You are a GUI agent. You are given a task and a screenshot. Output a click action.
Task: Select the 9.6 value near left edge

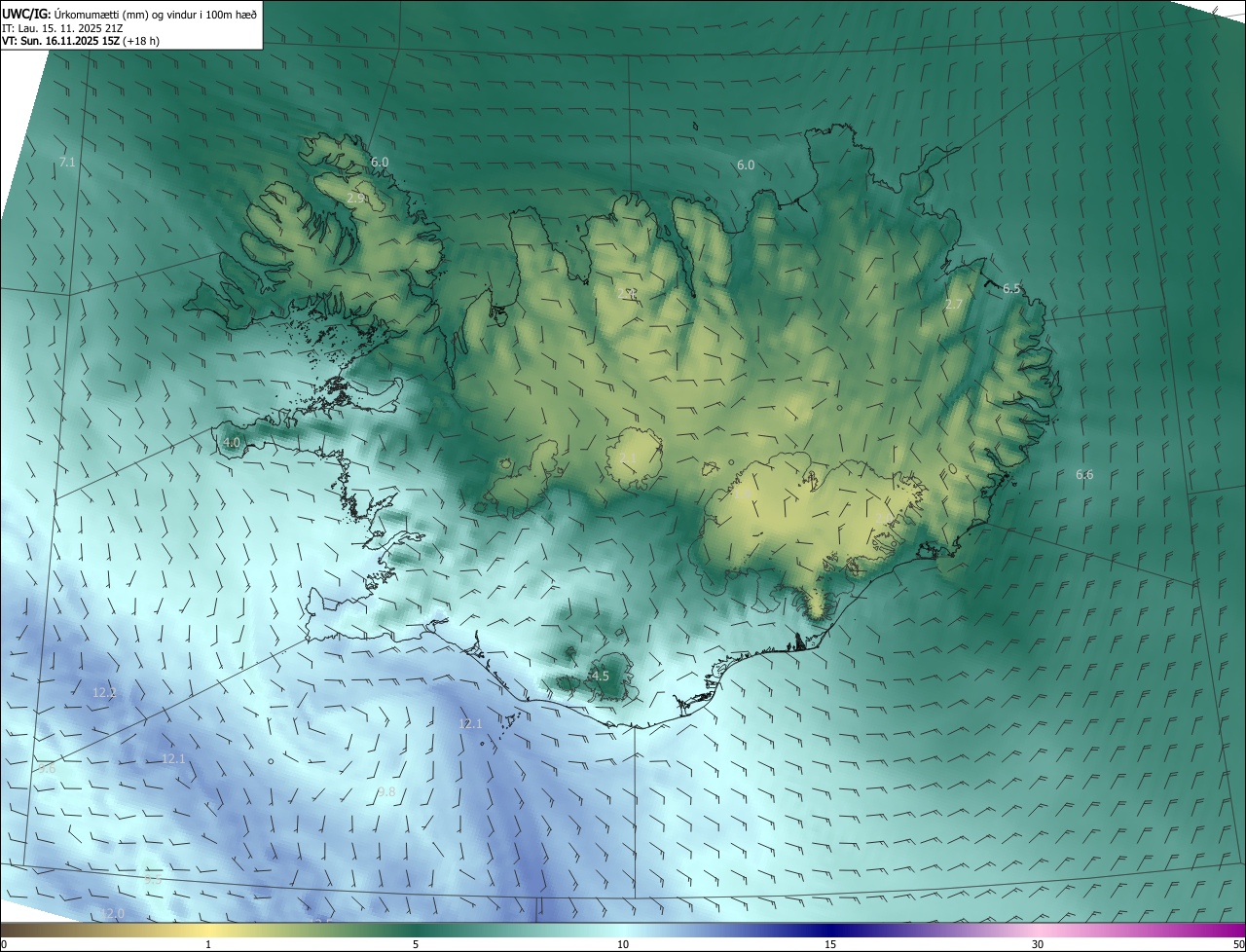coord(47,769)
